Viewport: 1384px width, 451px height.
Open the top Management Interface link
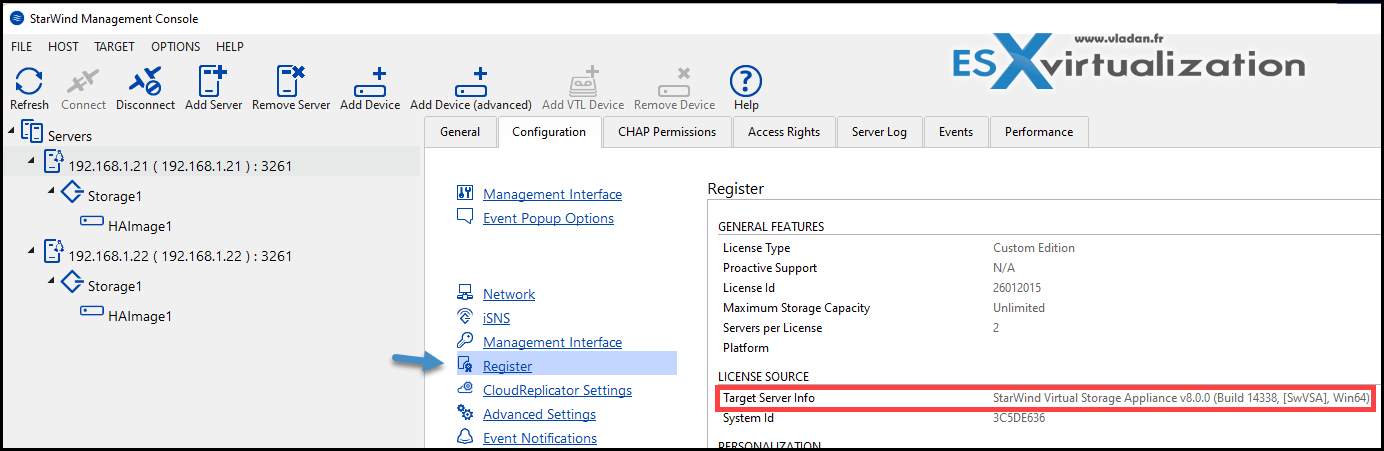tap(552, 194)
